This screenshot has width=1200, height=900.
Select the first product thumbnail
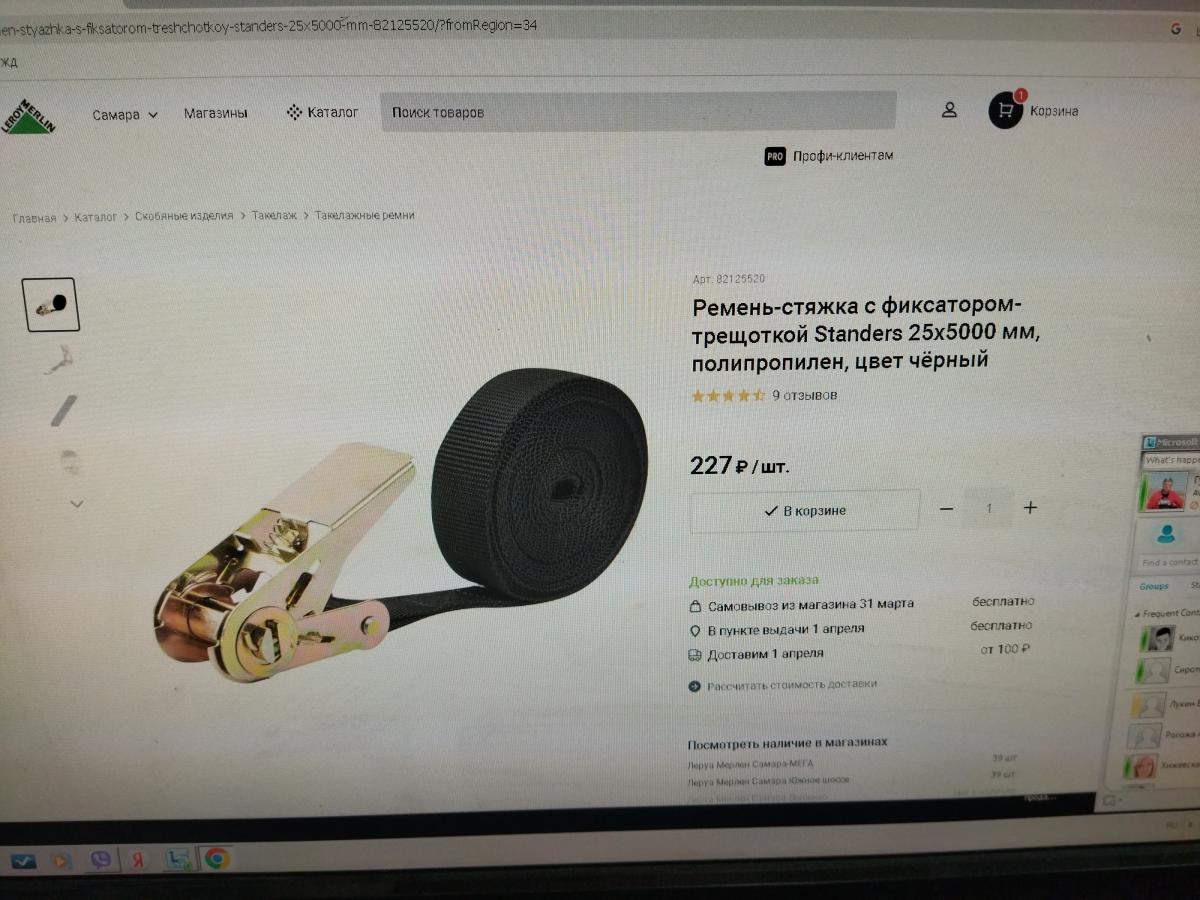point(50,305)
